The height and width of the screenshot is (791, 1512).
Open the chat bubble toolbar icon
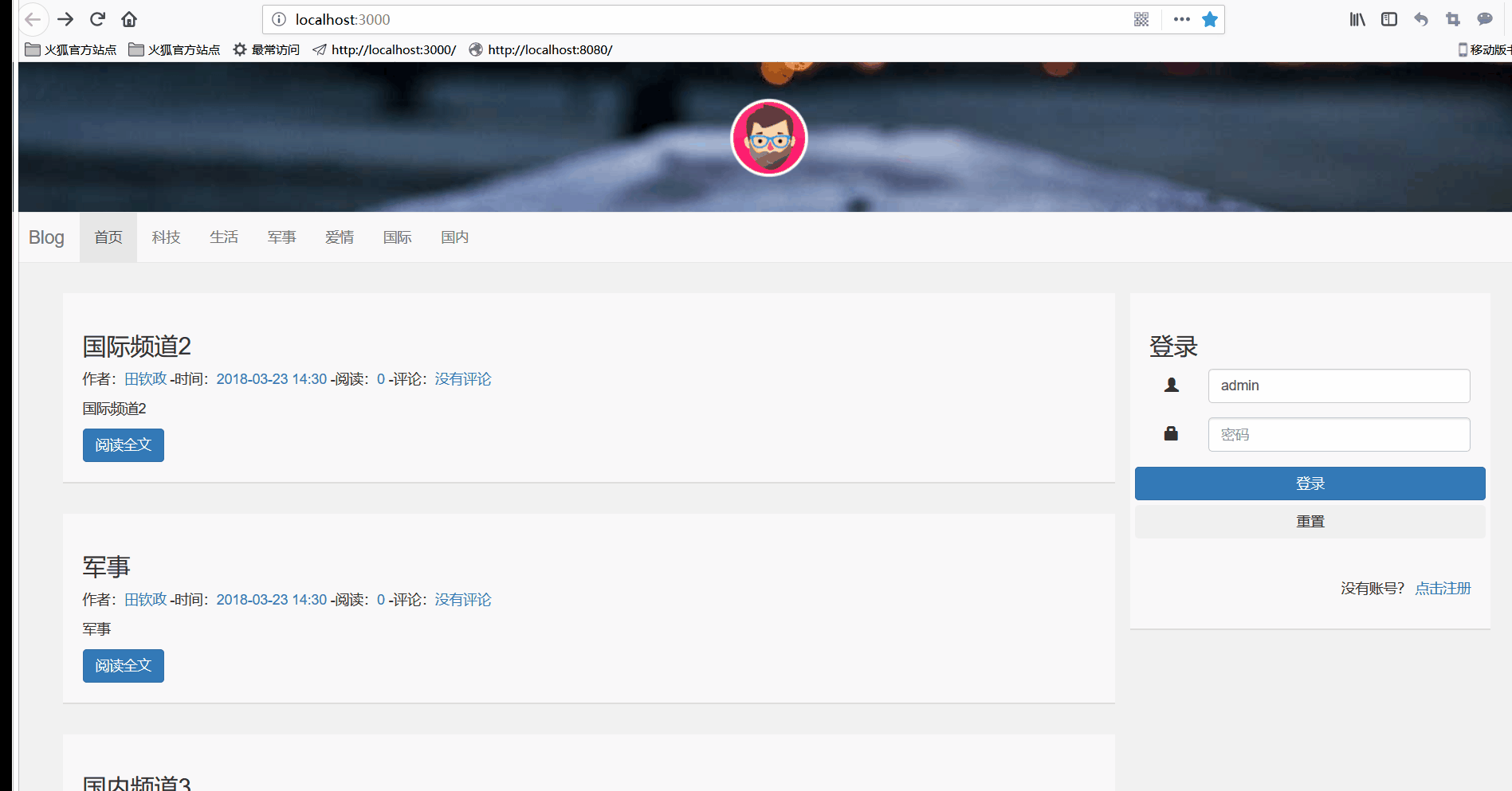click(x=1485, y=19)
